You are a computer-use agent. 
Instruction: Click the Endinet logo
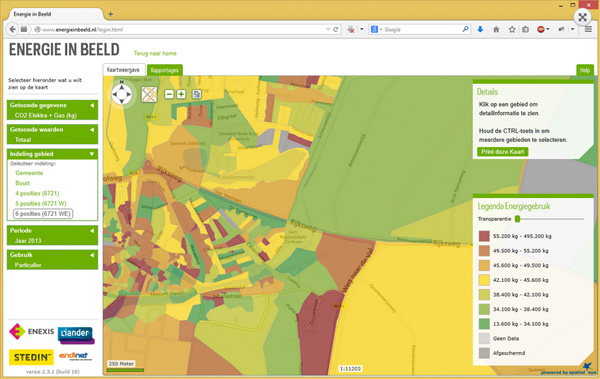(x=75, y=356)
